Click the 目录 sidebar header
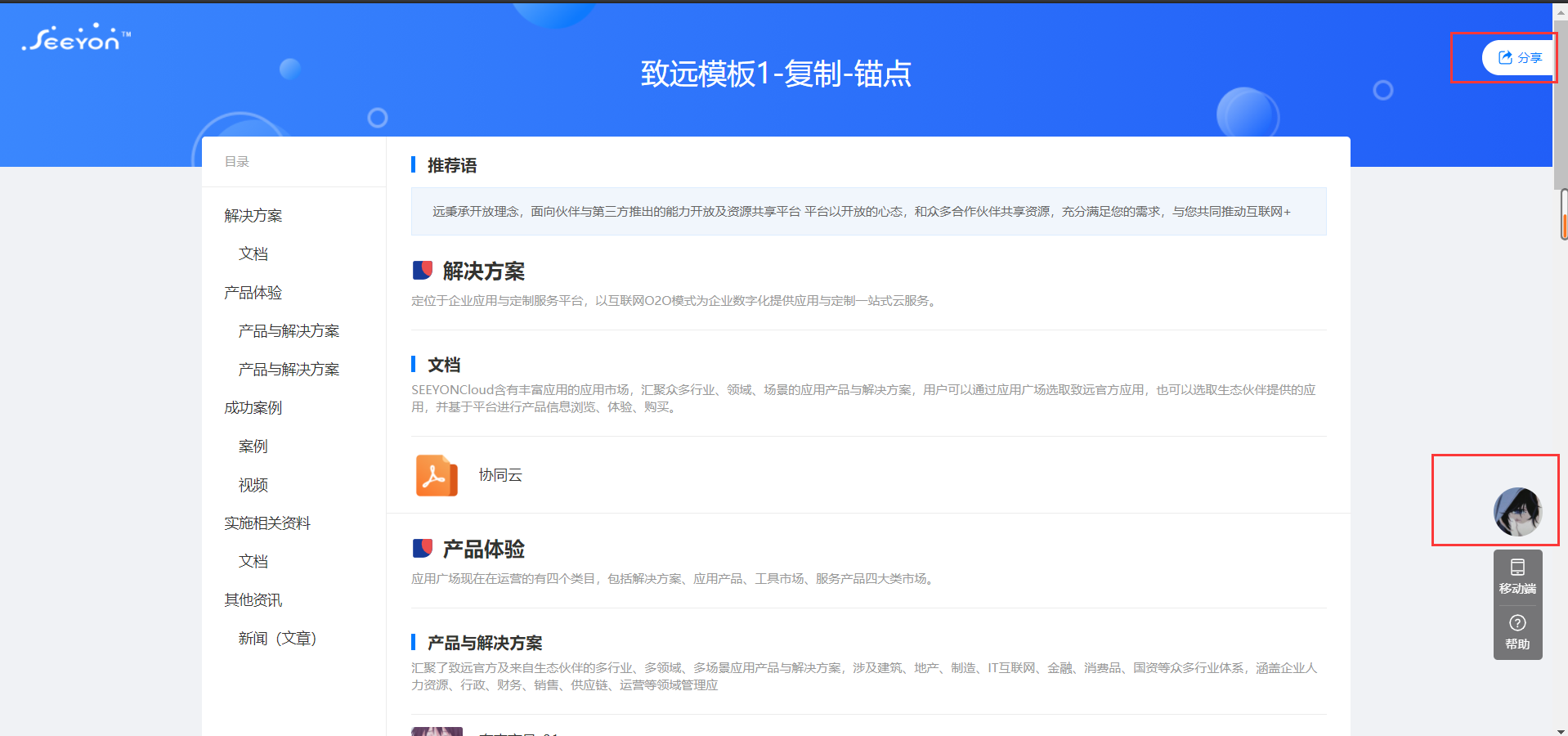The image size is (1568, 736). tap(237, 162)
